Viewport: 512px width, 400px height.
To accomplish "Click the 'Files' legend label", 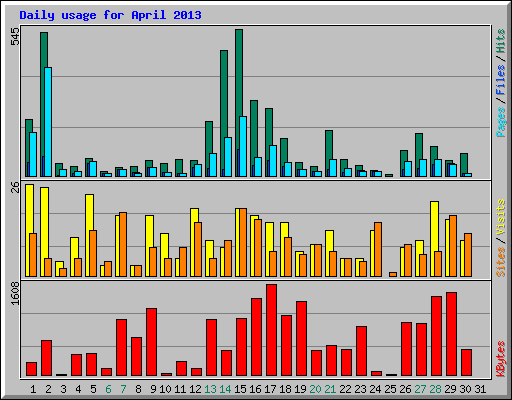I will [x=500, y=80].
